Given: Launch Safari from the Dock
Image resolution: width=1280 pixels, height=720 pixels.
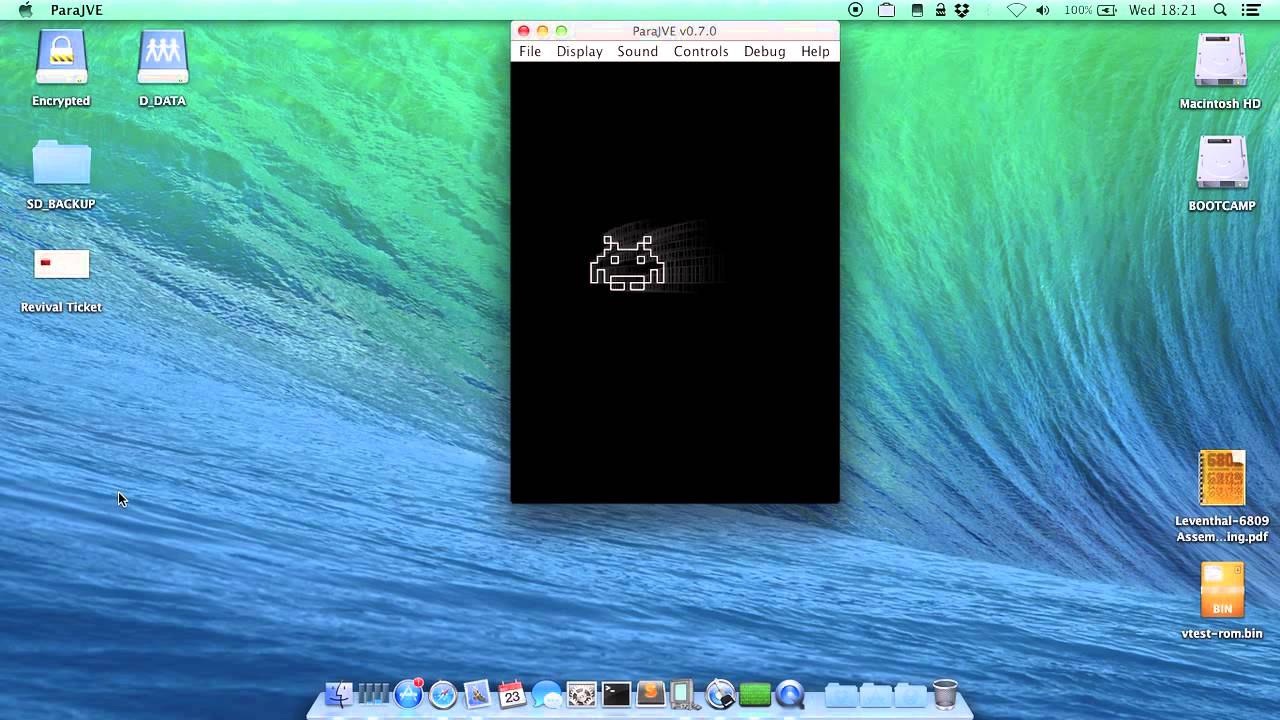Looking at the screenshot, I should (443, 693).
